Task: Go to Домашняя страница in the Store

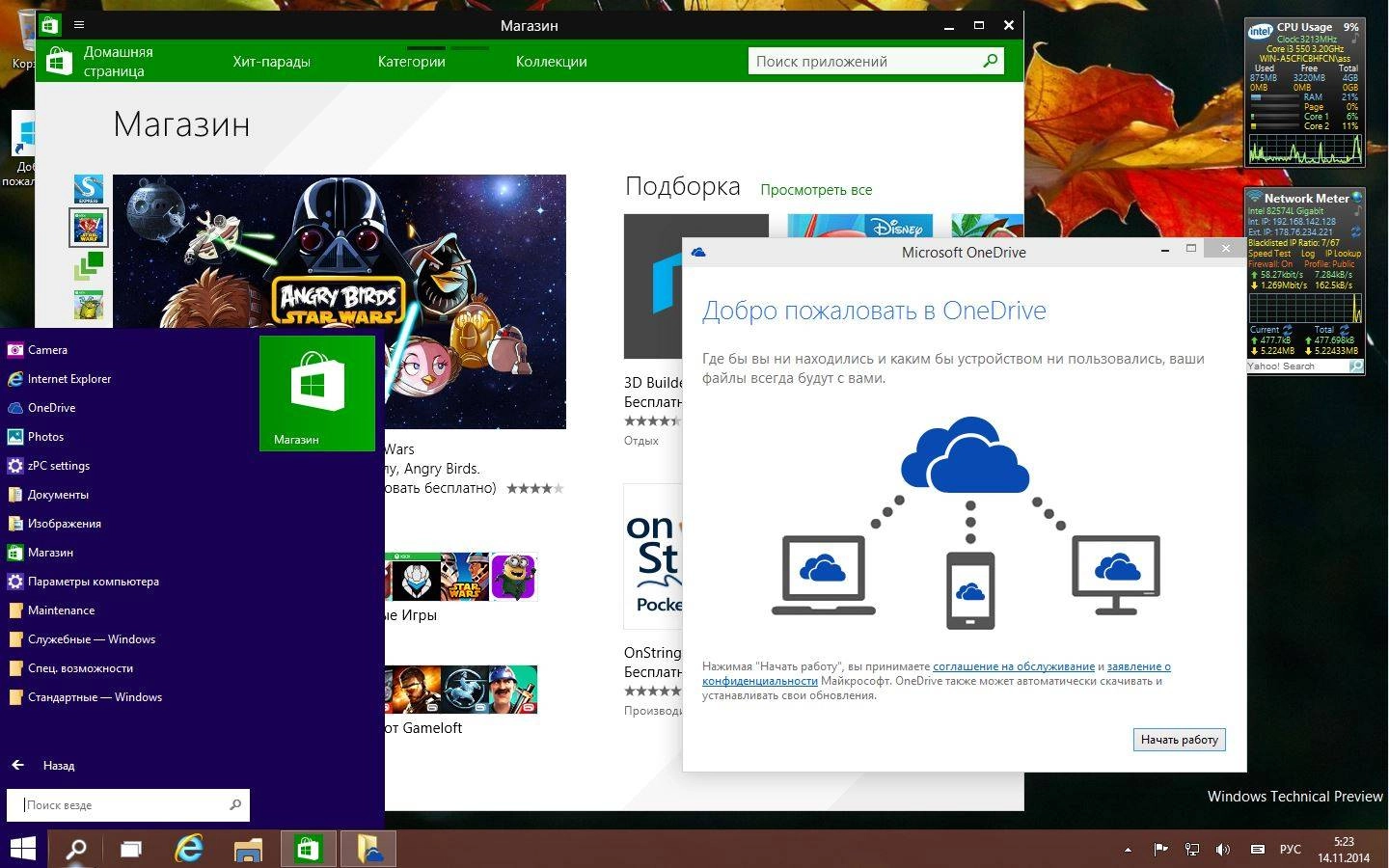Action: pyautogui.click(x=118, y=61)
